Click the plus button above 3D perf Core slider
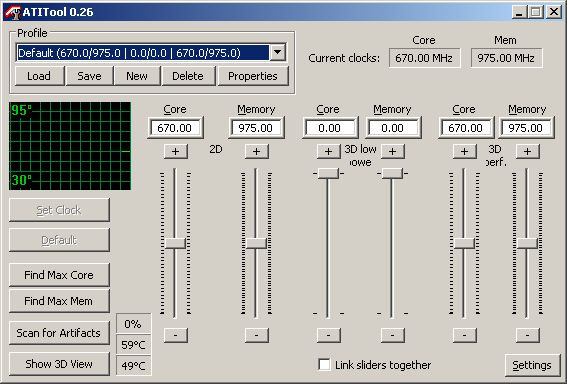This screenshot has width=567, height=384. click(x=464, y=151)
